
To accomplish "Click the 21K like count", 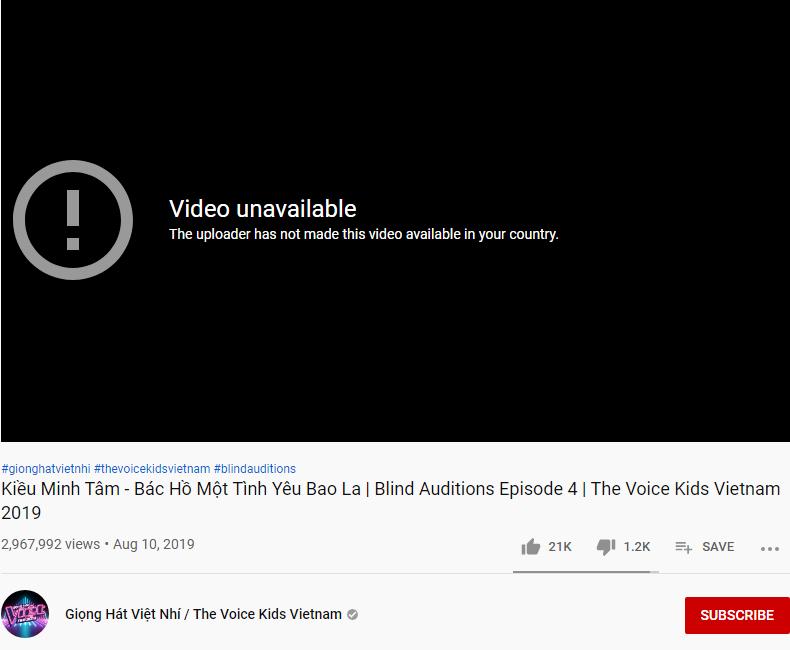I will pyautogui.click(x=560, y=547).
